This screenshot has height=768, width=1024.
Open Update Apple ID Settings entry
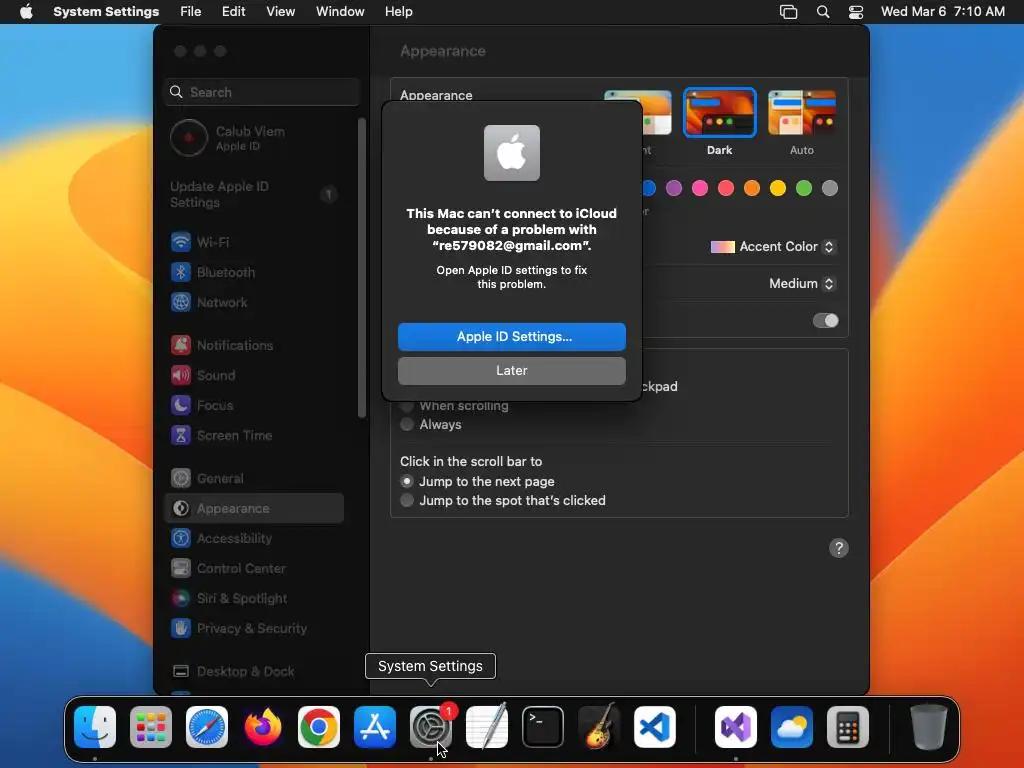[x=255, y=194]
